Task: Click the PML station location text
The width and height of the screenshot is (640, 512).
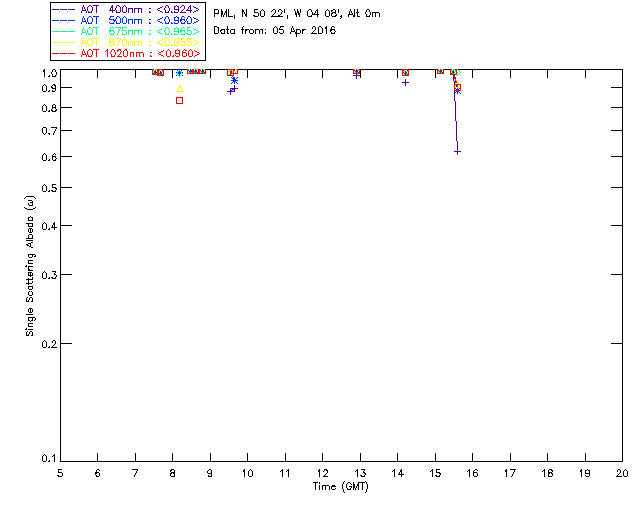Action: (297, 14)
